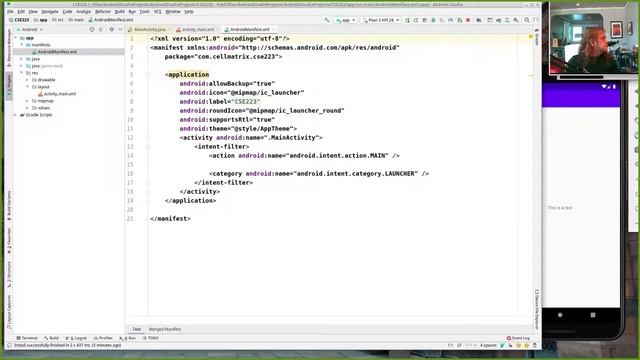Image resolution: width=640 pixels, height=360 pixels.
Task: Open the Profiler tool window
Action: click(103, 338)
